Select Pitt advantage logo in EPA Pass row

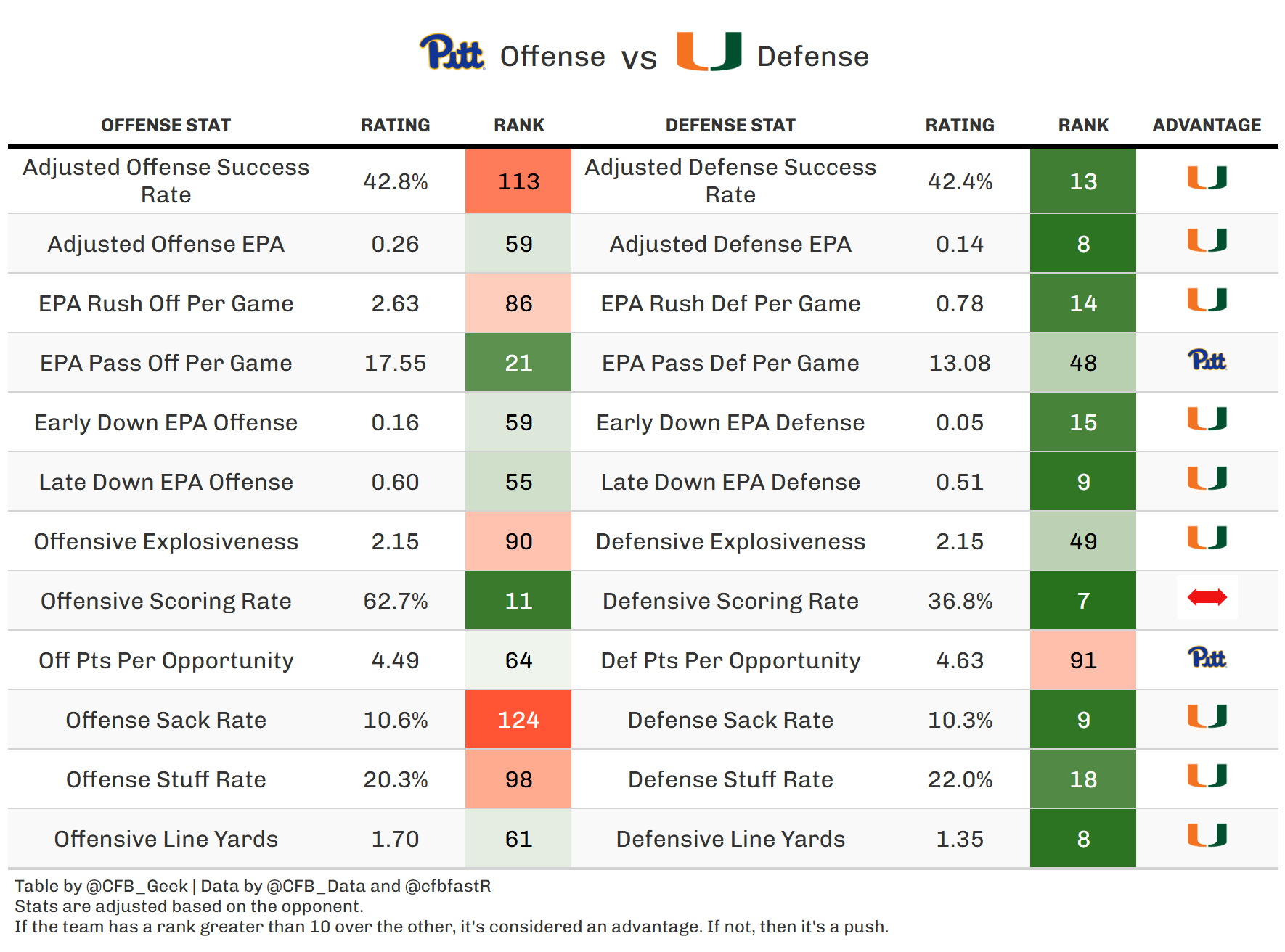(x=1207, y=360)
